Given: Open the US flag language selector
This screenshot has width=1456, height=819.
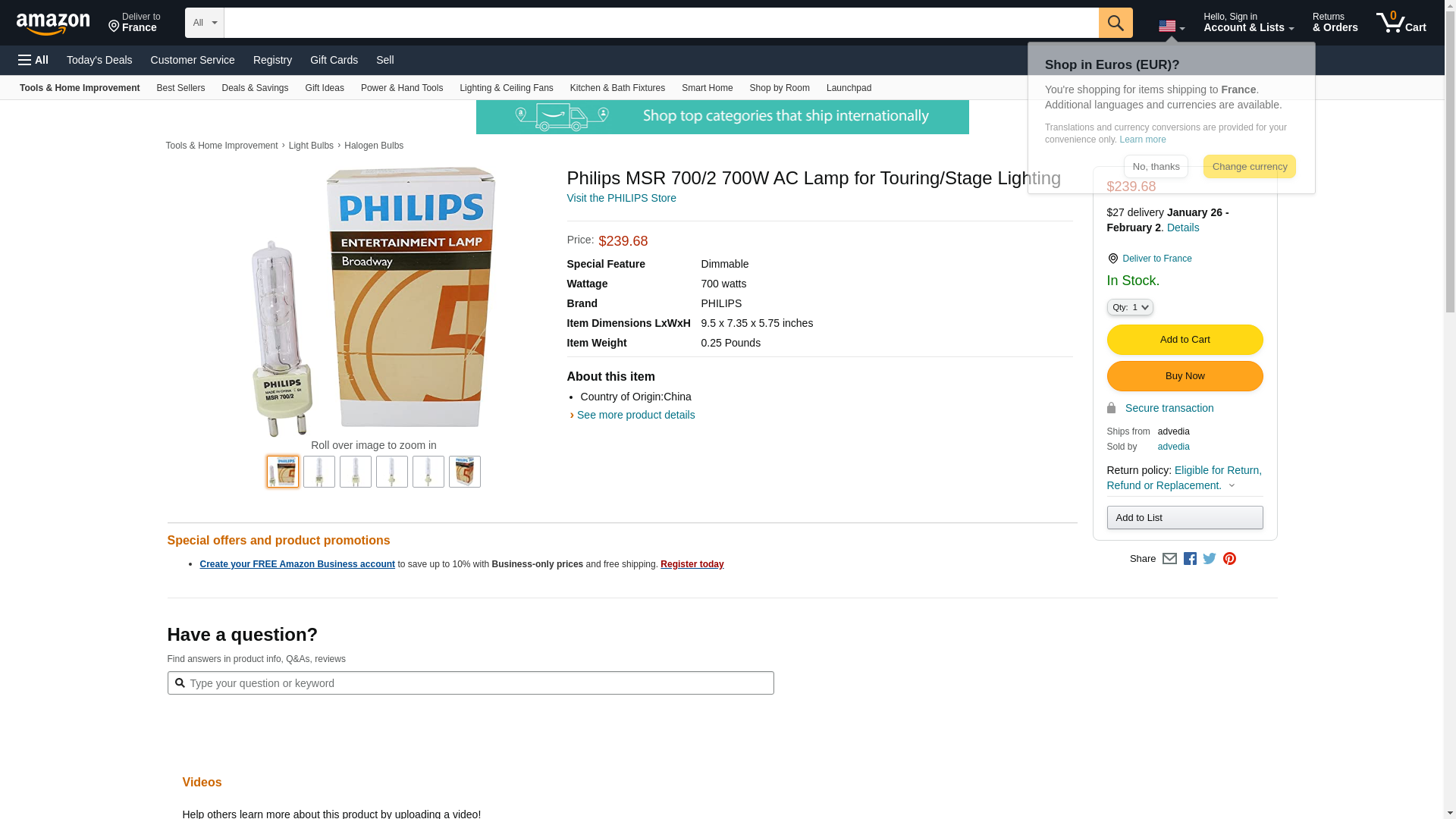Looking at the screenshot, I should [1171, 27].
